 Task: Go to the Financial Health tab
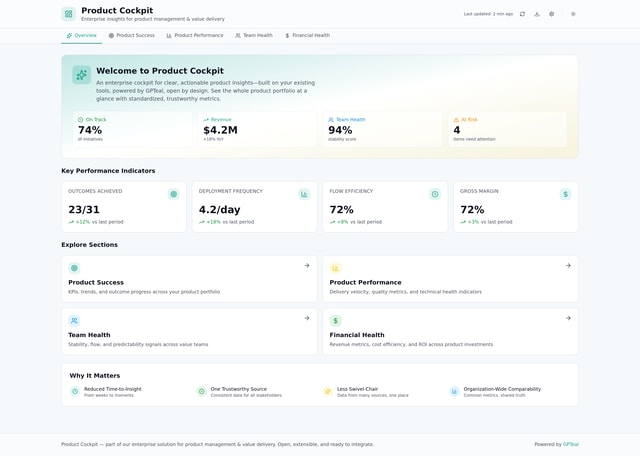tap(307, 35)
